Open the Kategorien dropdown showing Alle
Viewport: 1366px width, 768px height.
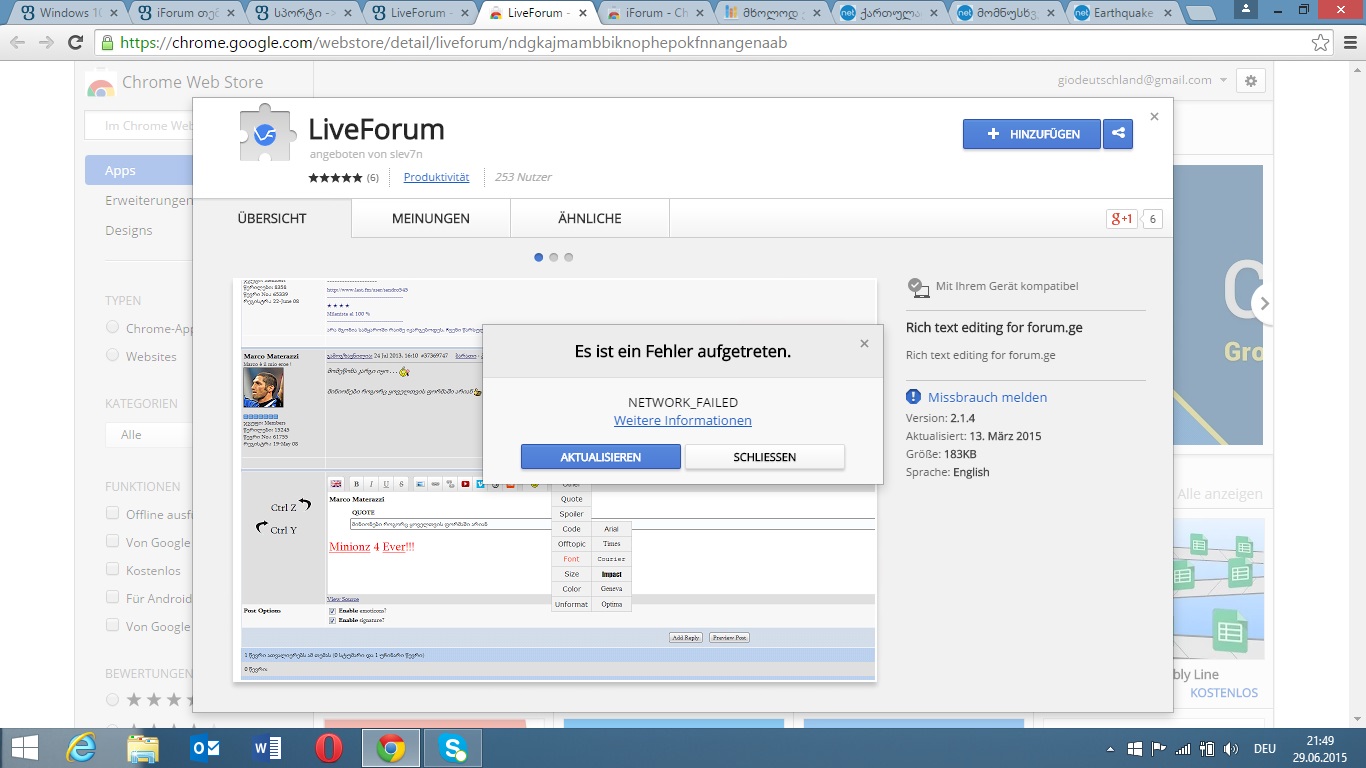coord(149,435)
